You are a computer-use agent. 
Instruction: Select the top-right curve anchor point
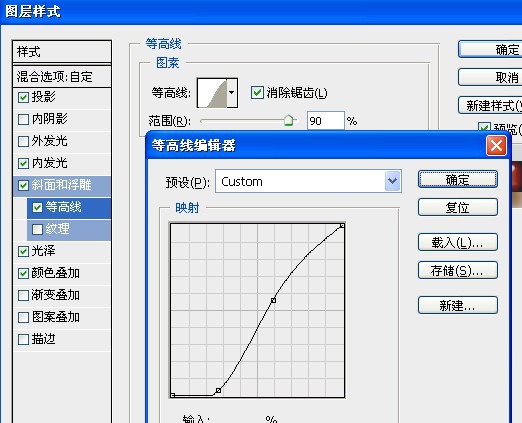(x=342, y=226)
